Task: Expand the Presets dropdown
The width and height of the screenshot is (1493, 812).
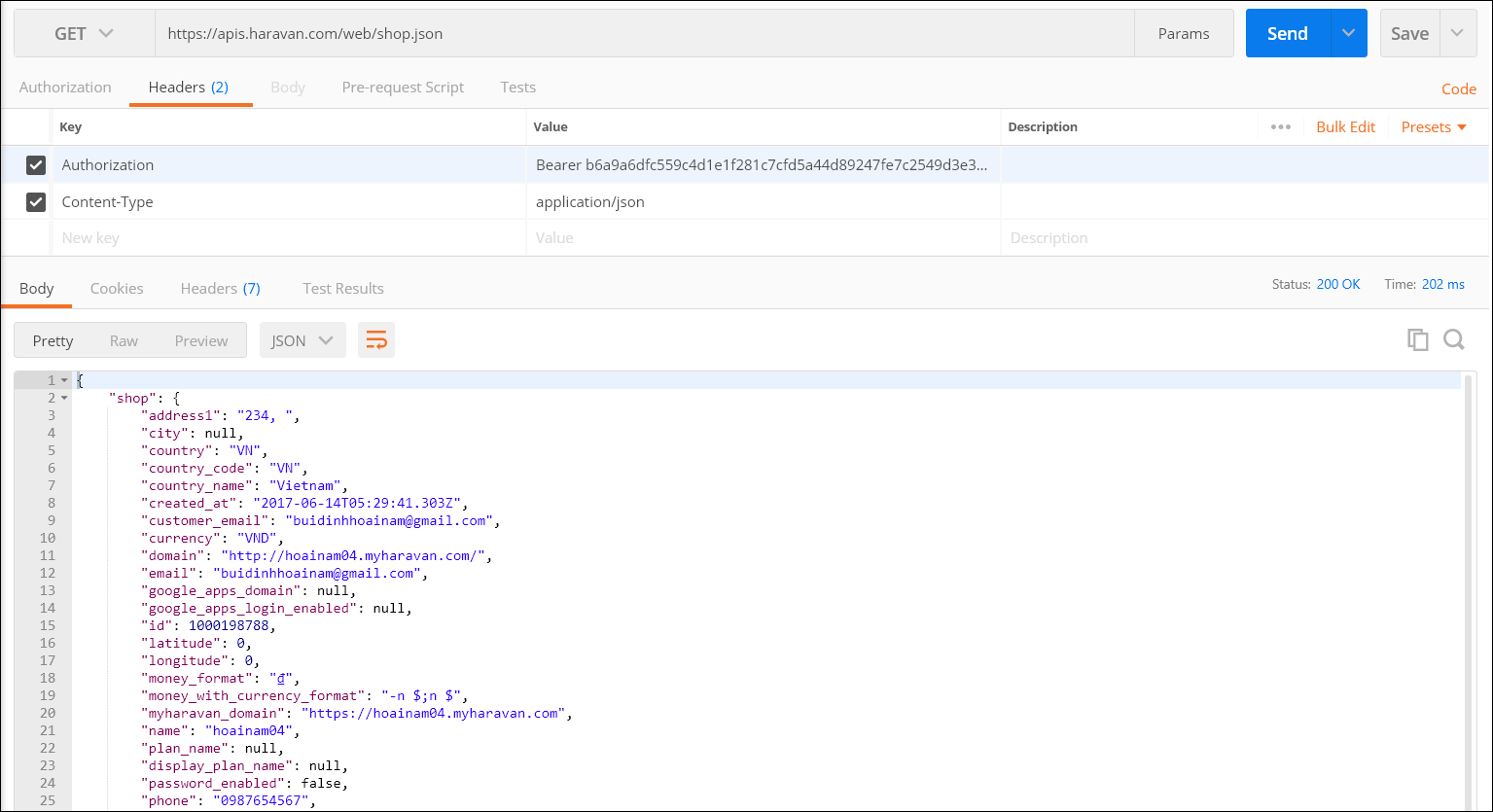Action: pyautogui.click(x=1434, y=127)
